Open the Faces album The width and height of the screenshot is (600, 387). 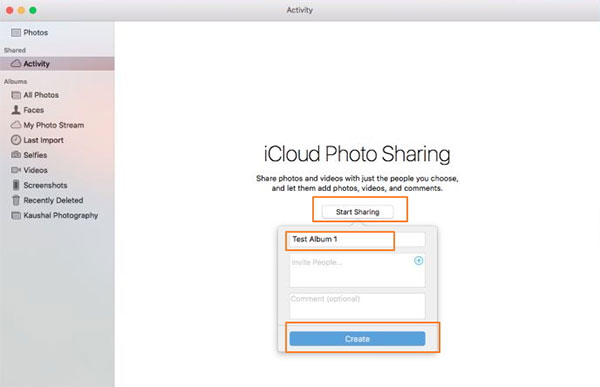click(57, 110)
